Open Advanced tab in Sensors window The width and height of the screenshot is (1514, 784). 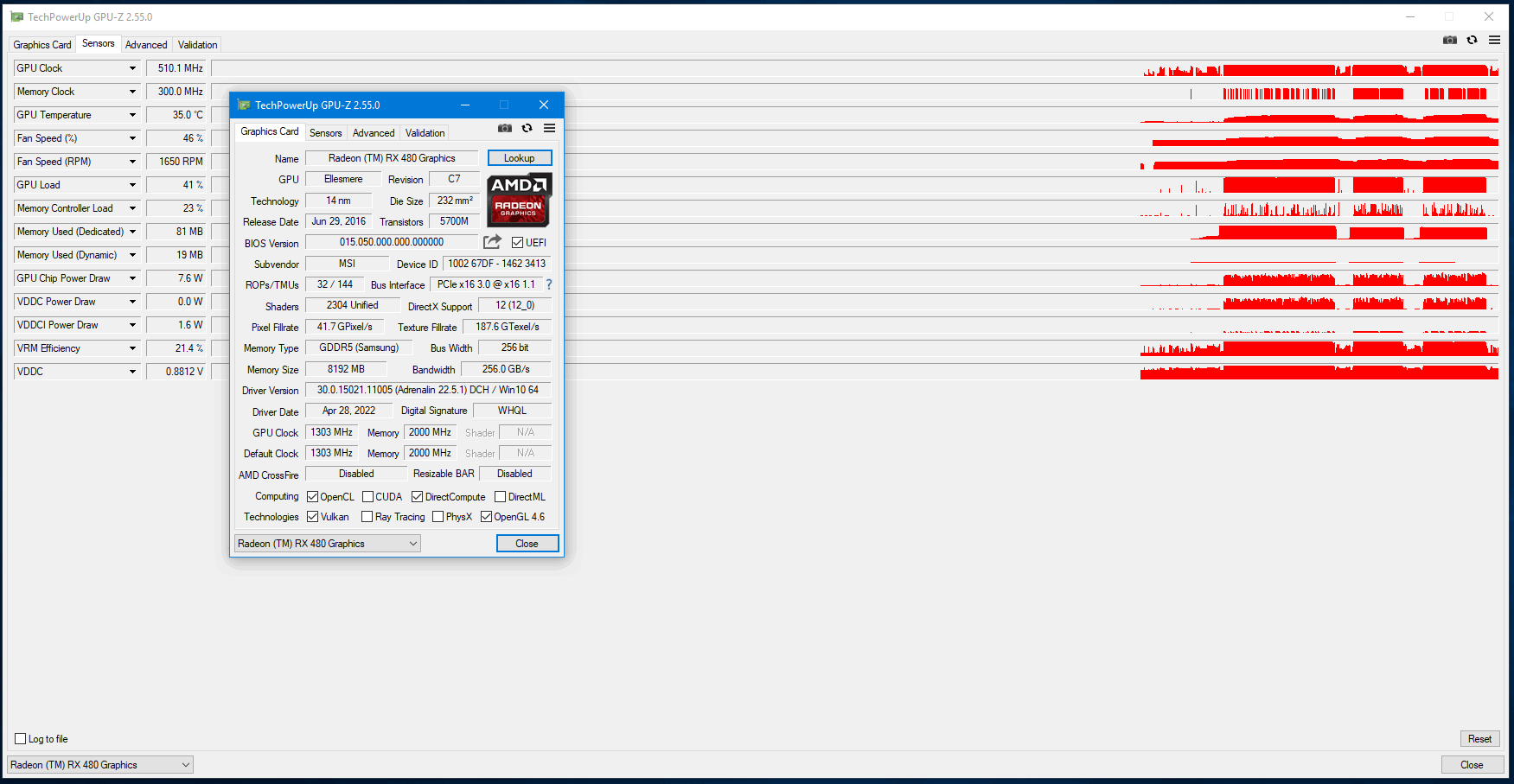[146, 45]
